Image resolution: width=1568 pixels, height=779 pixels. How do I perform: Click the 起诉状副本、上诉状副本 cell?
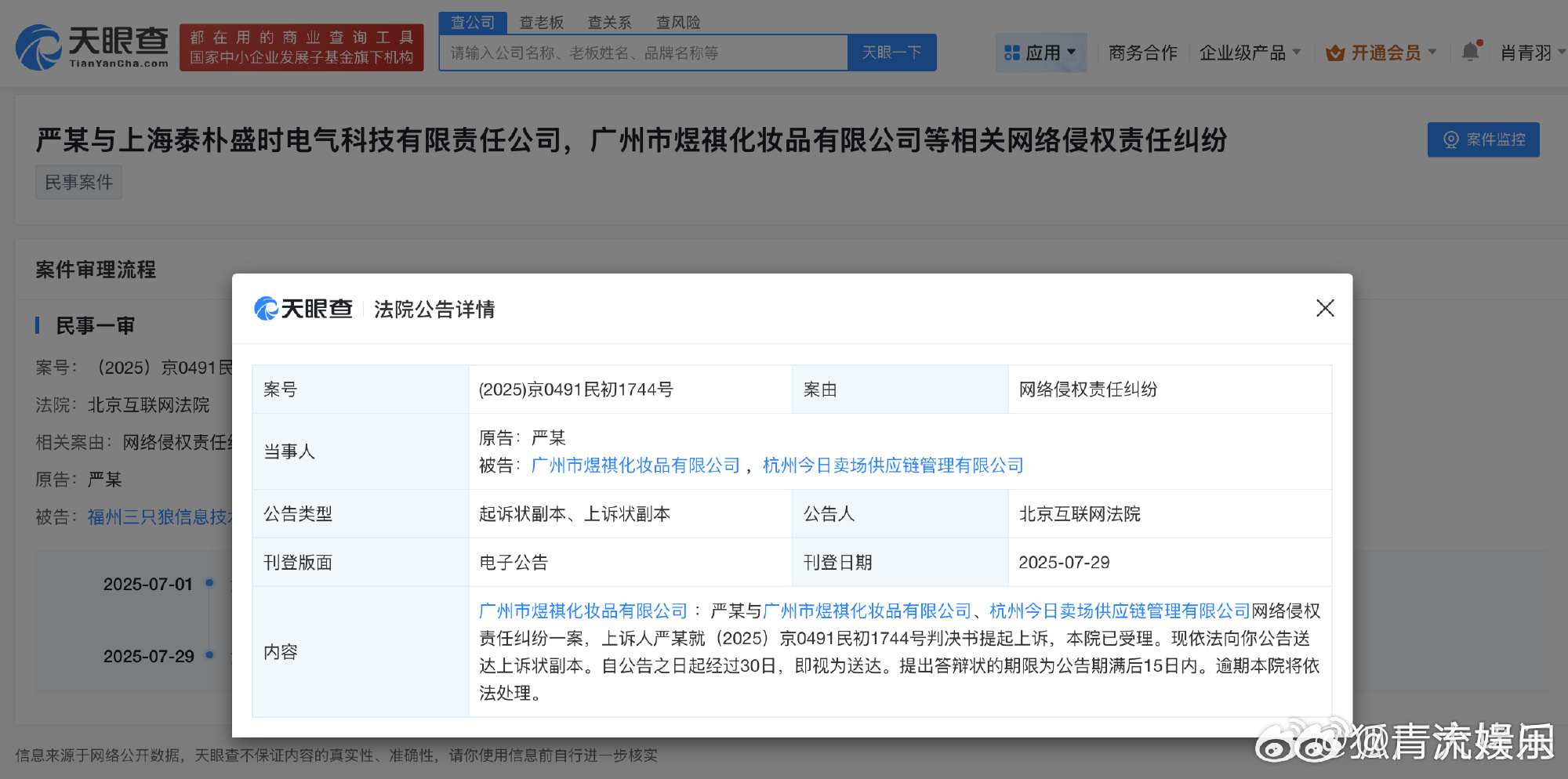tap(630, 514)
